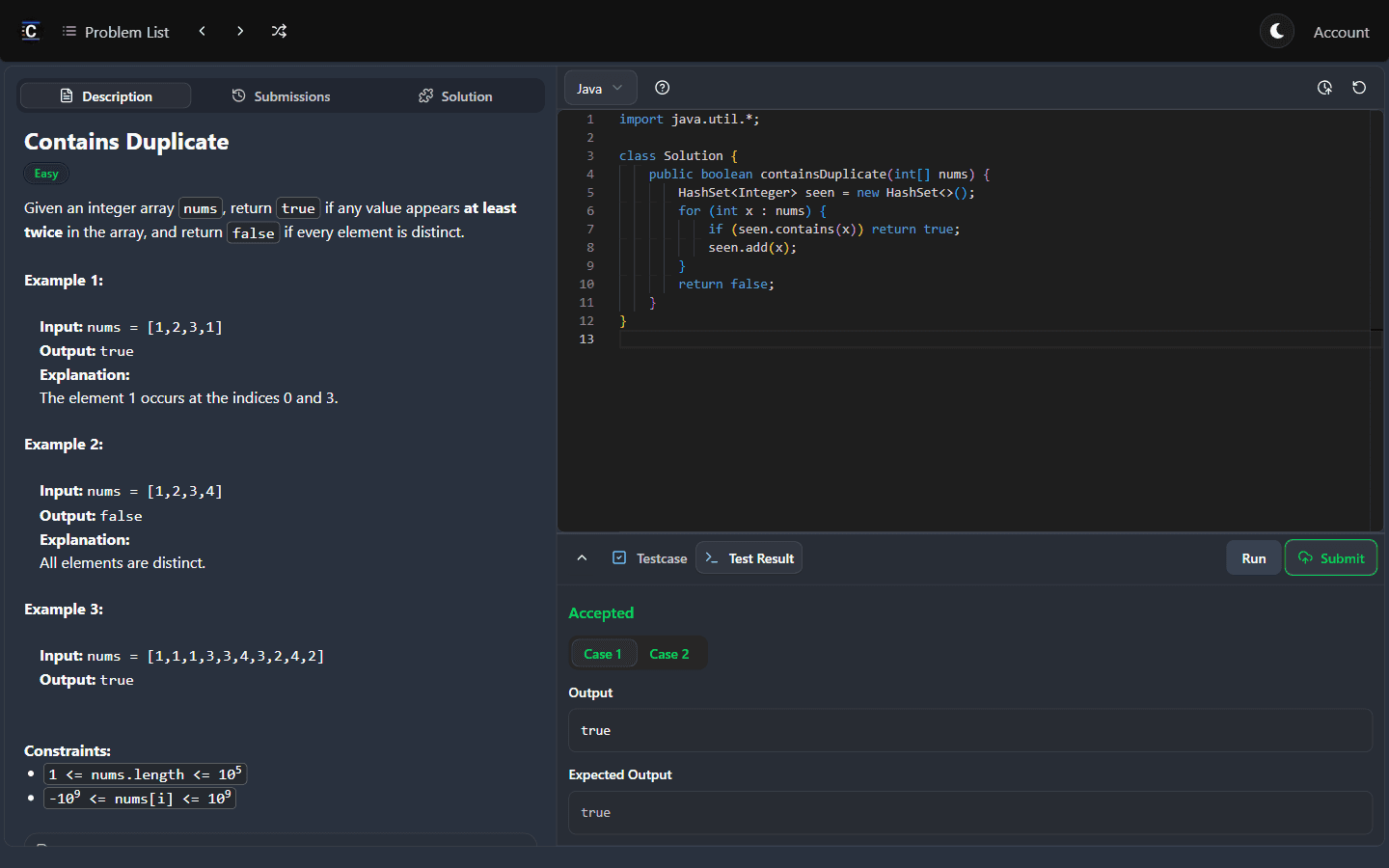Click the inline 'nums' code tag in description
Screen dimensions: 1389x868
tap(201, 208)
